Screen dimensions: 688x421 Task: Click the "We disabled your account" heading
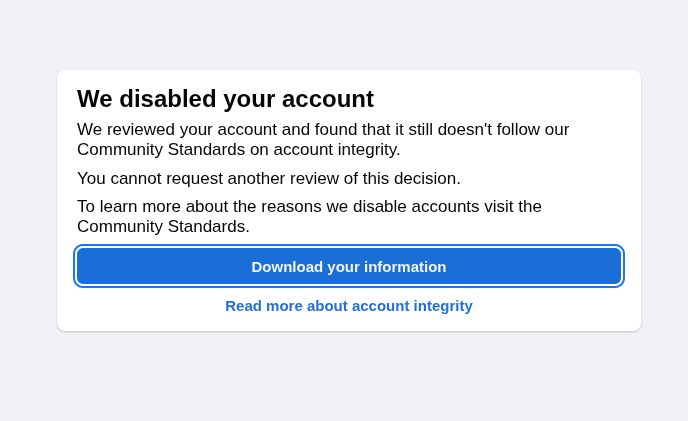point(225,99)
